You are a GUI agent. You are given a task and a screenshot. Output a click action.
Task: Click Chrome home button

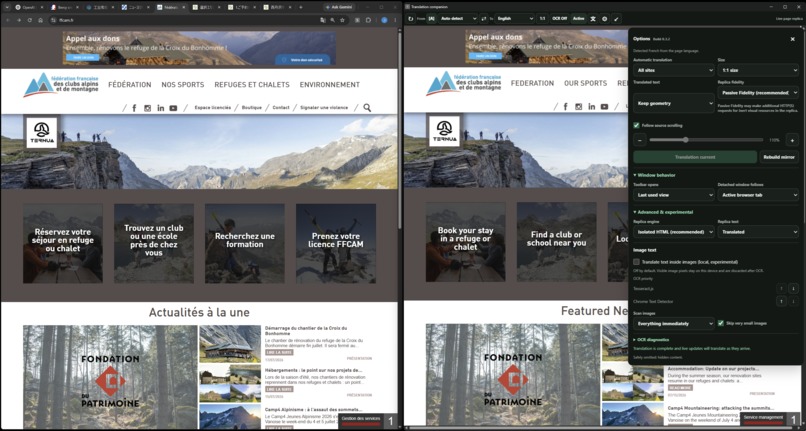[40, 20]
